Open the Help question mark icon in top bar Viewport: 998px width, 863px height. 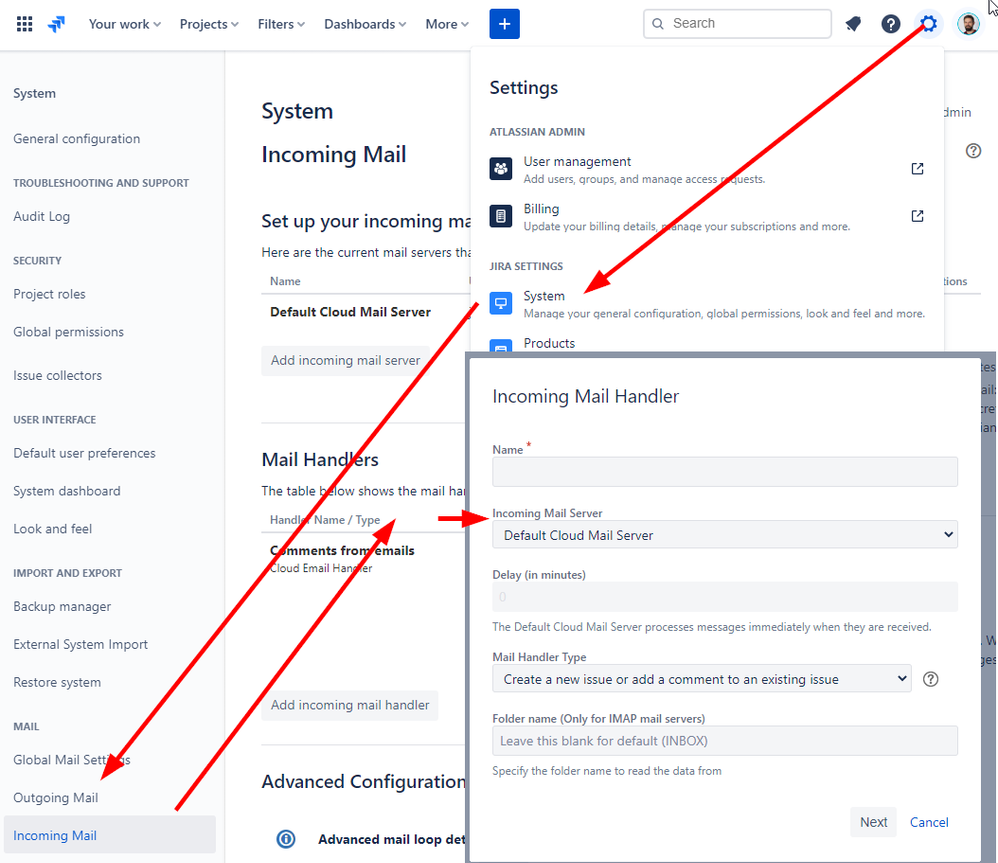coord(890,24)
